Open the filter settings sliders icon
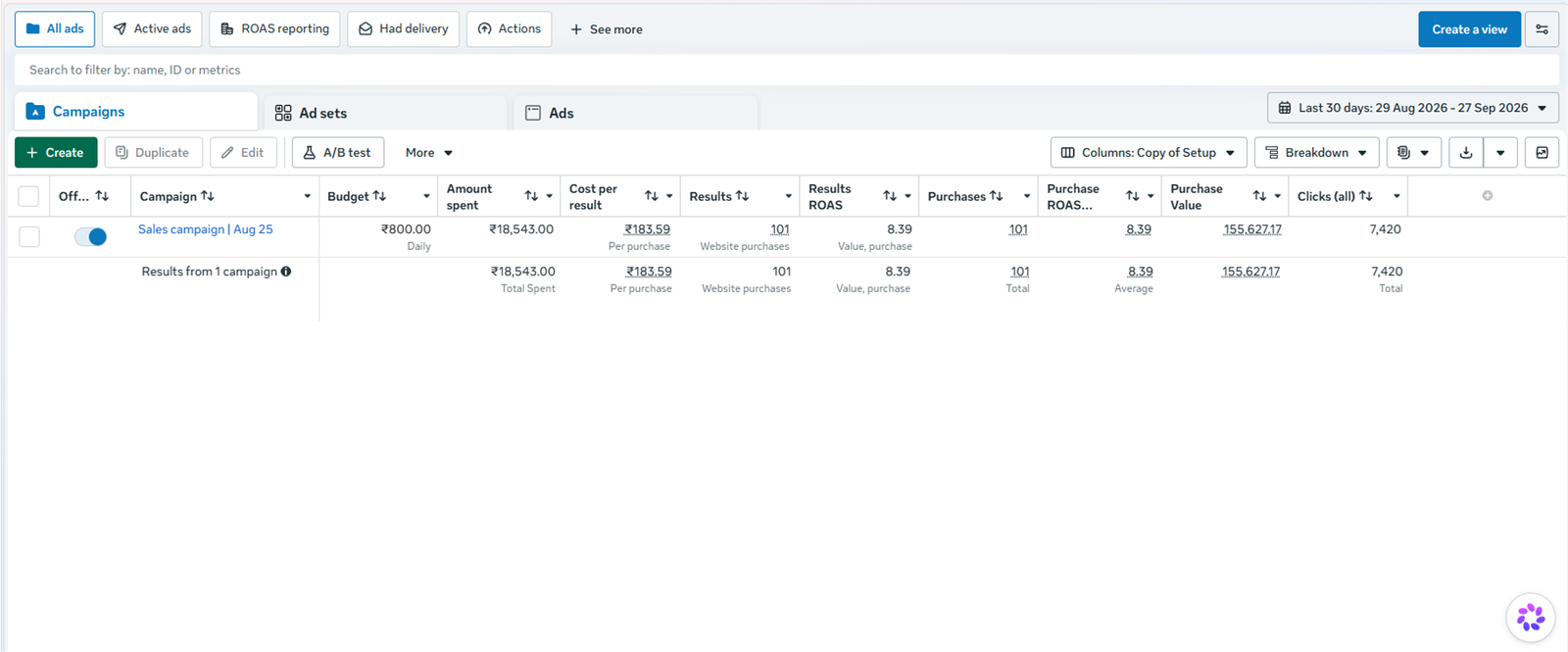The width and height of the screenshot is (1568, 652). [x=1543, y=29]
